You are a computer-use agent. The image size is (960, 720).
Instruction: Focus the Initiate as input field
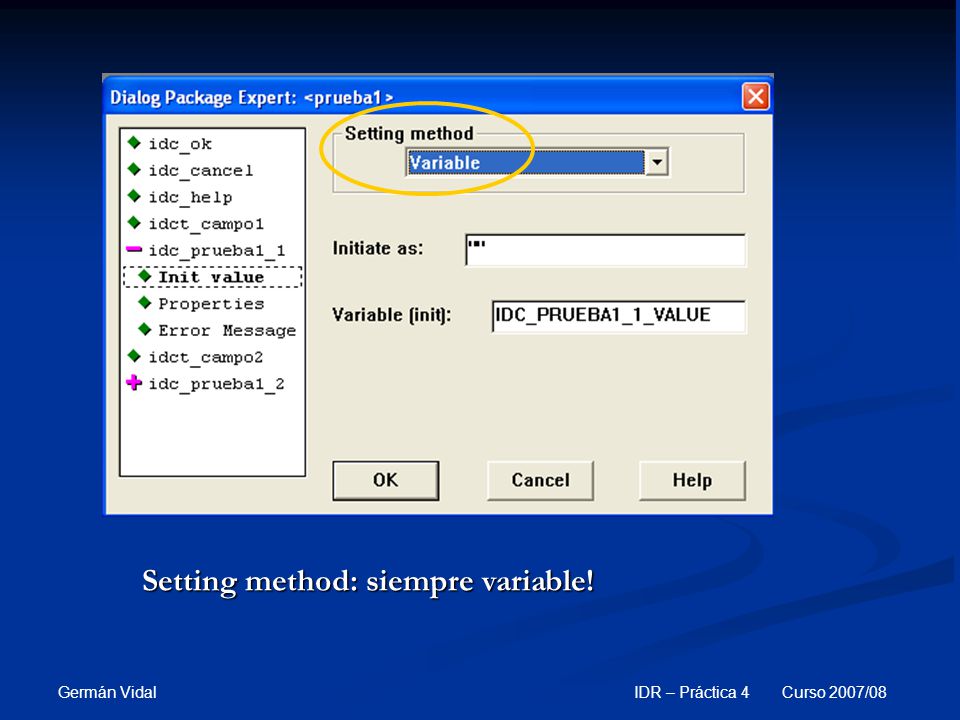[x=606, y=250]
